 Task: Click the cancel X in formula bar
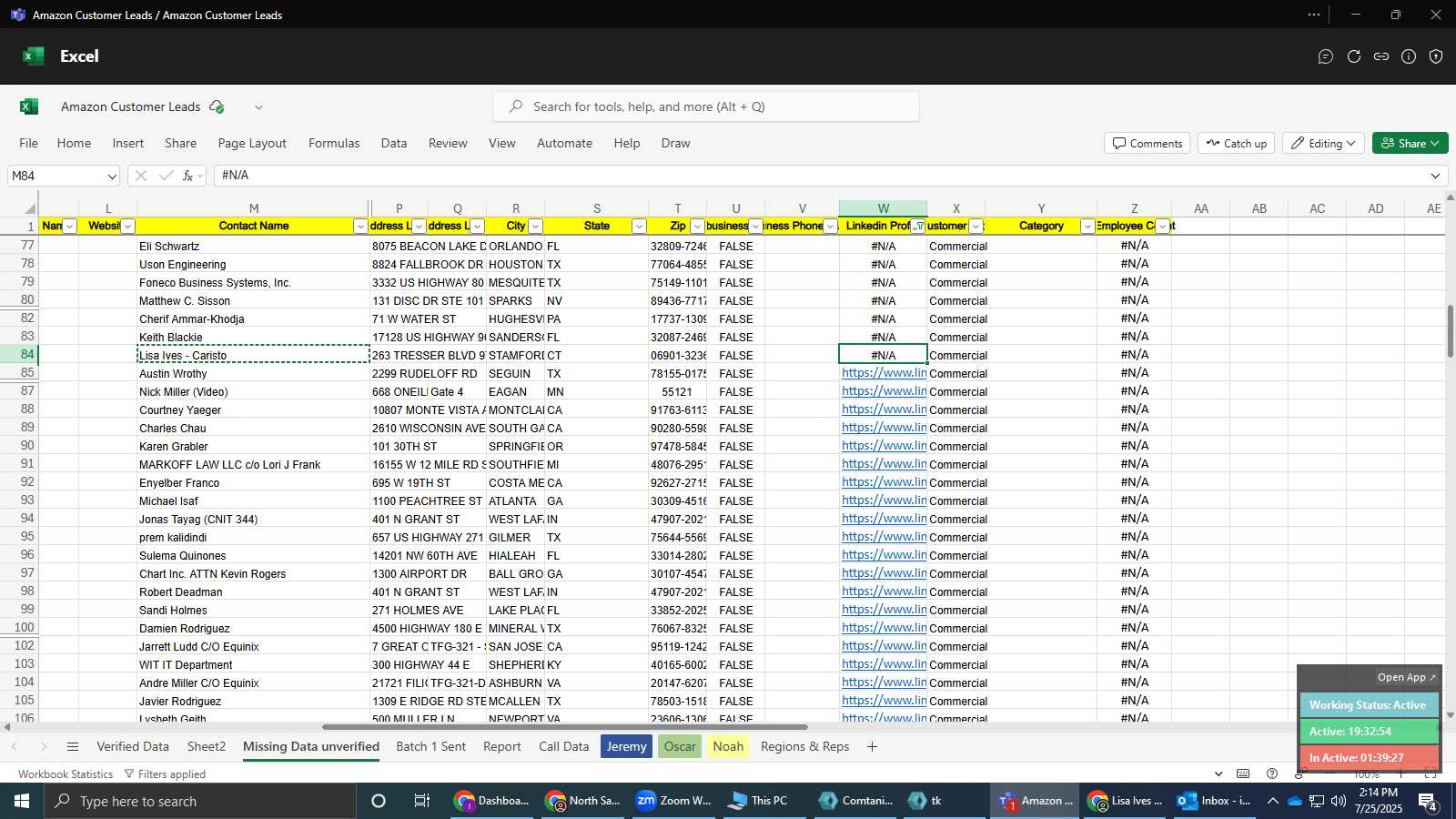(x=141, y=176)
